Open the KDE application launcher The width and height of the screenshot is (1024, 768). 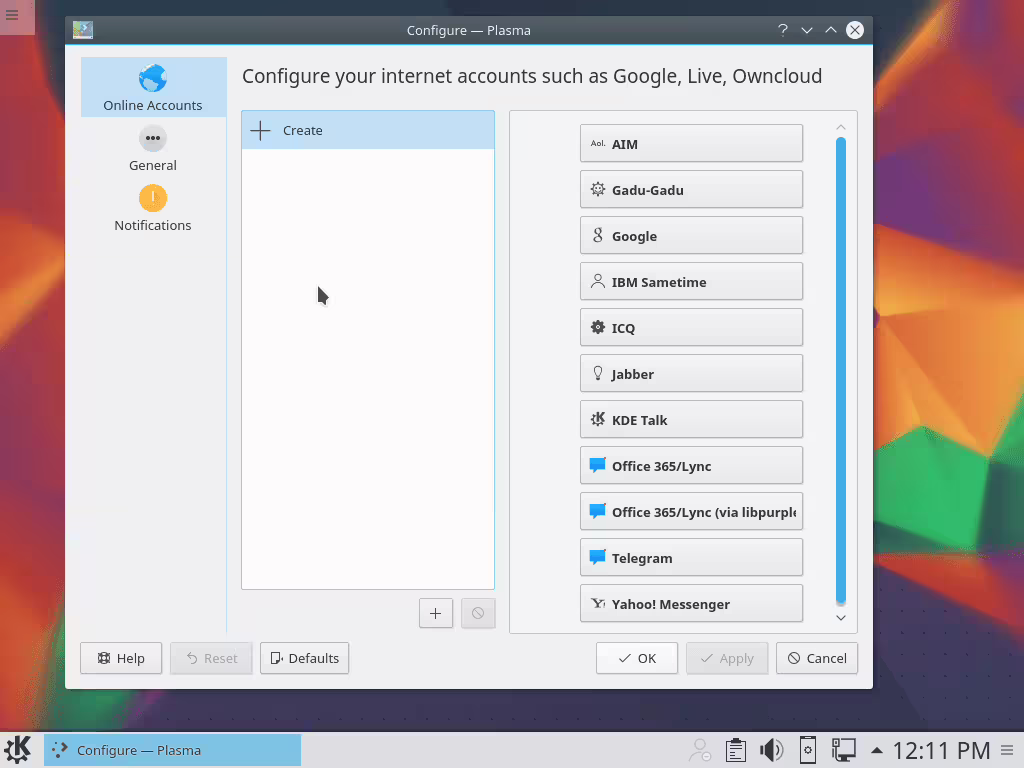(18, 750)
